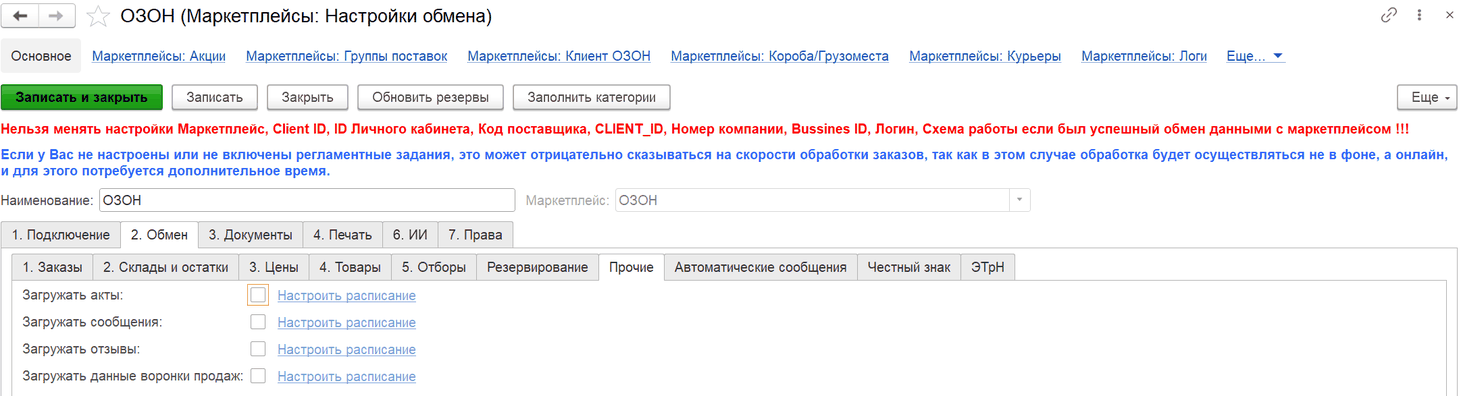Select the 2. Обмен tab
The width and height of the screenshot is (1461, 396).
(159, 235)
